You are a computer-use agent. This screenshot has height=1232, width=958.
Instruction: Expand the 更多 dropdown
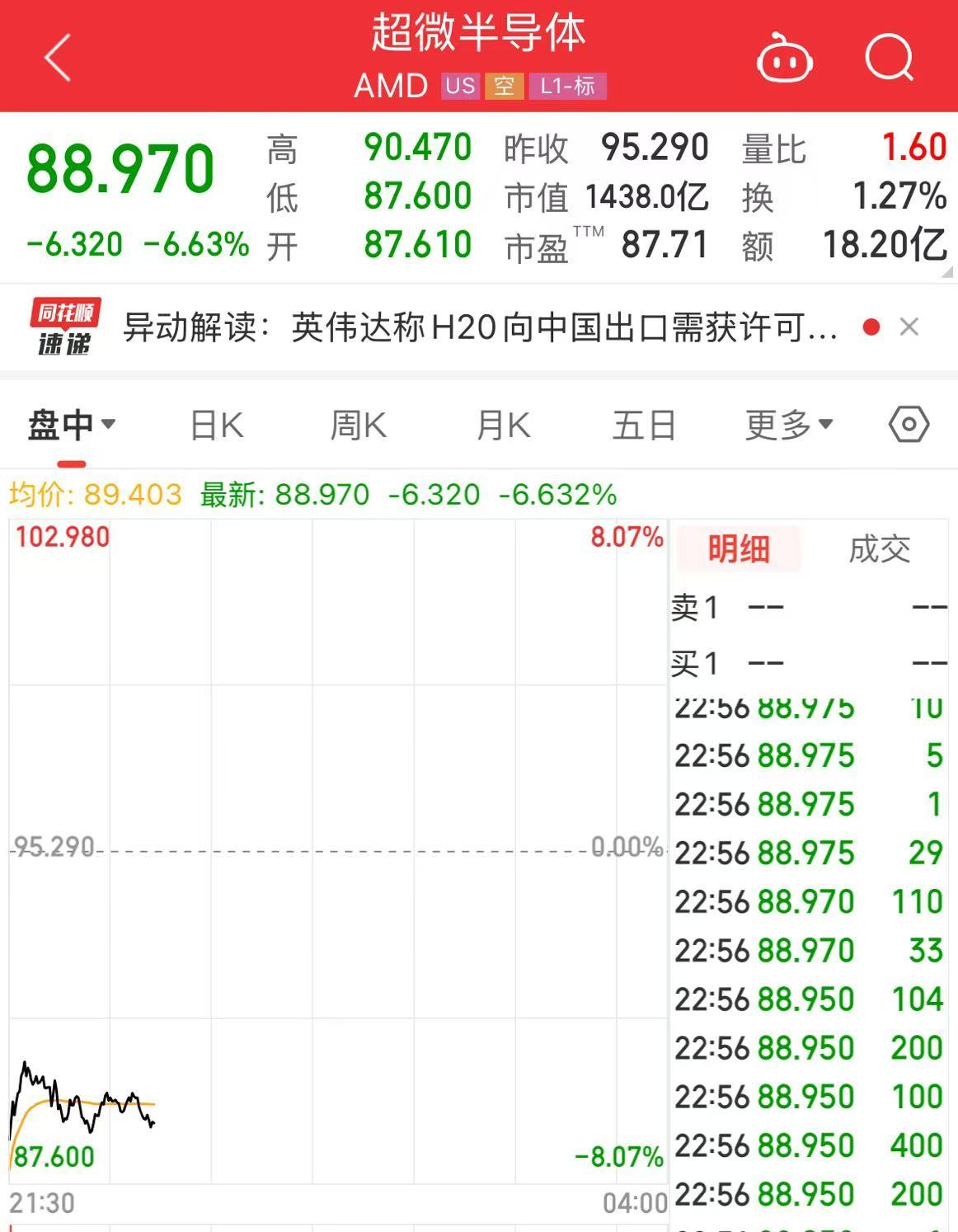(789, 426)
